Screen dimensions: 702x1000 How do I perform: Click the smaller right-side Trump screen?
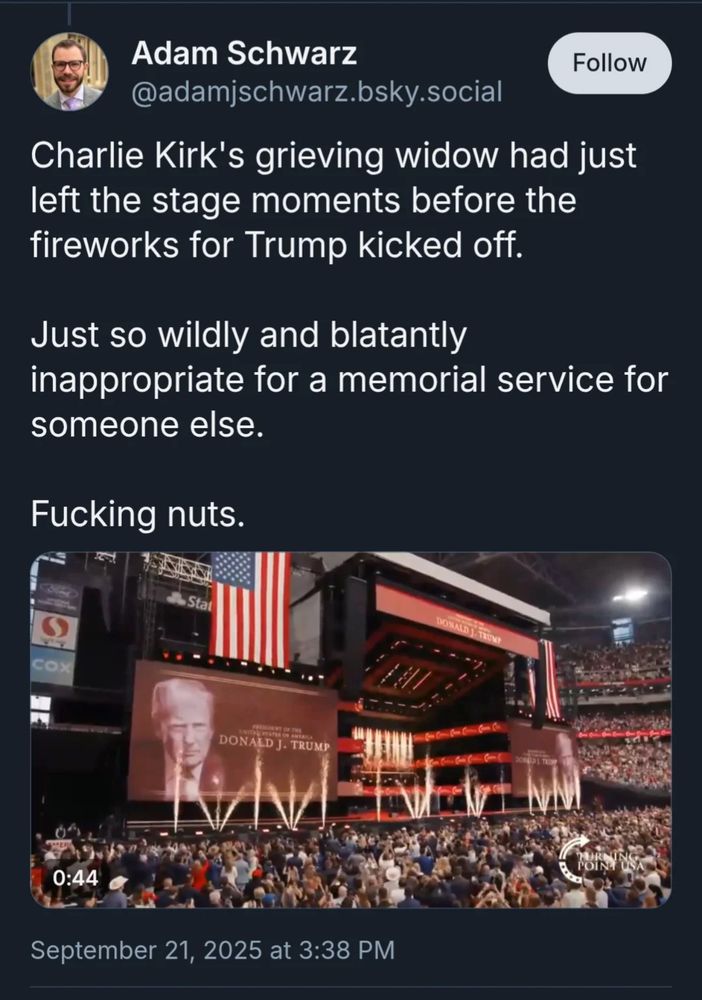click(545, 765)
